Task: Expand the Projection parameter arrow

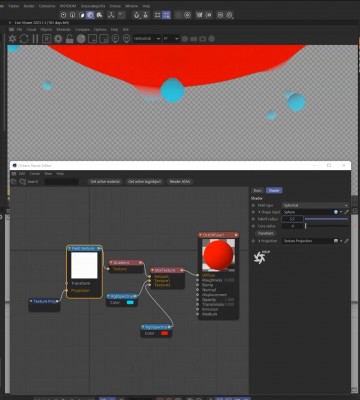Action: click(259, 241)
